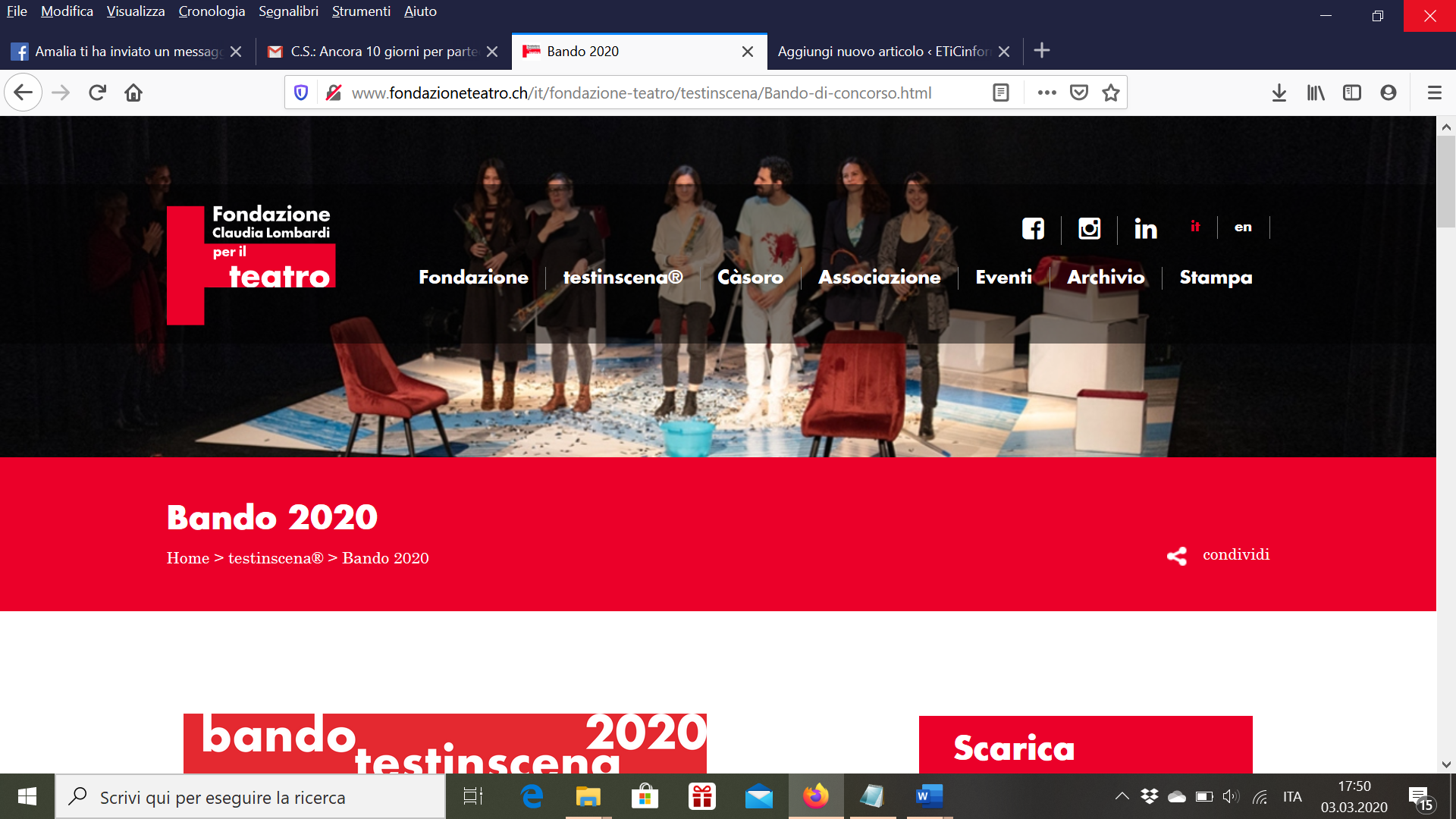Open the Fondazione site menu
The image size is (1456, 819).
click(x=473, y=278)
